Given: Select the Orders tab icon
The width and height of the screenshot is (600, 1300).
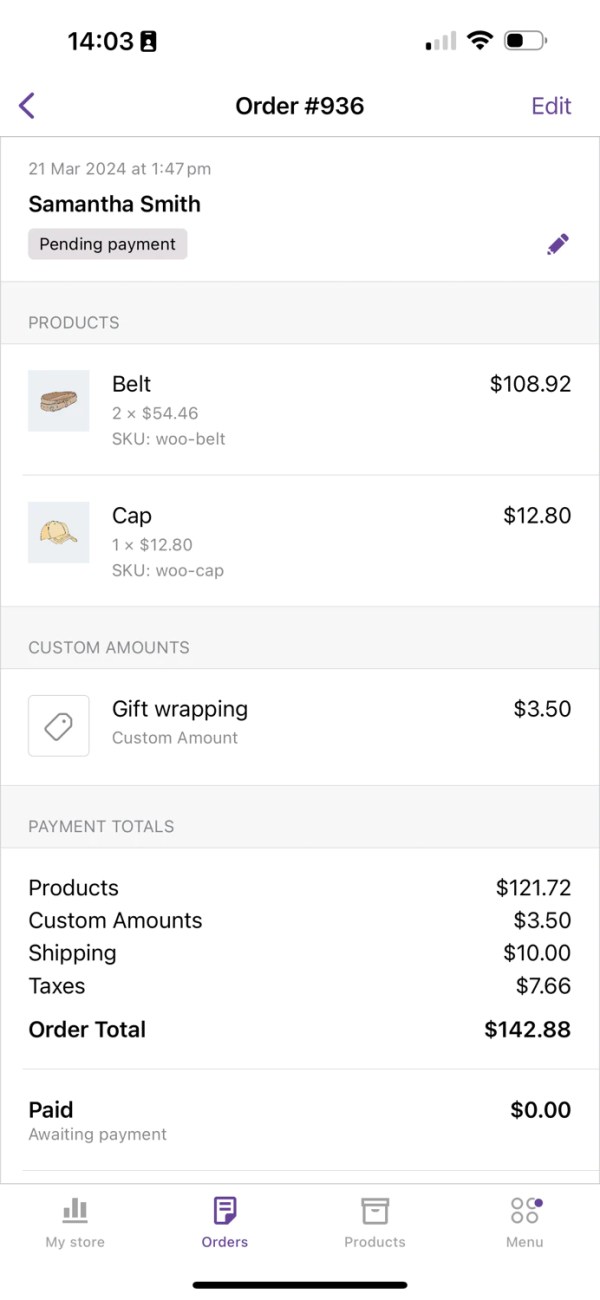Looking at the screenshot, I should tap(225, 1211).
